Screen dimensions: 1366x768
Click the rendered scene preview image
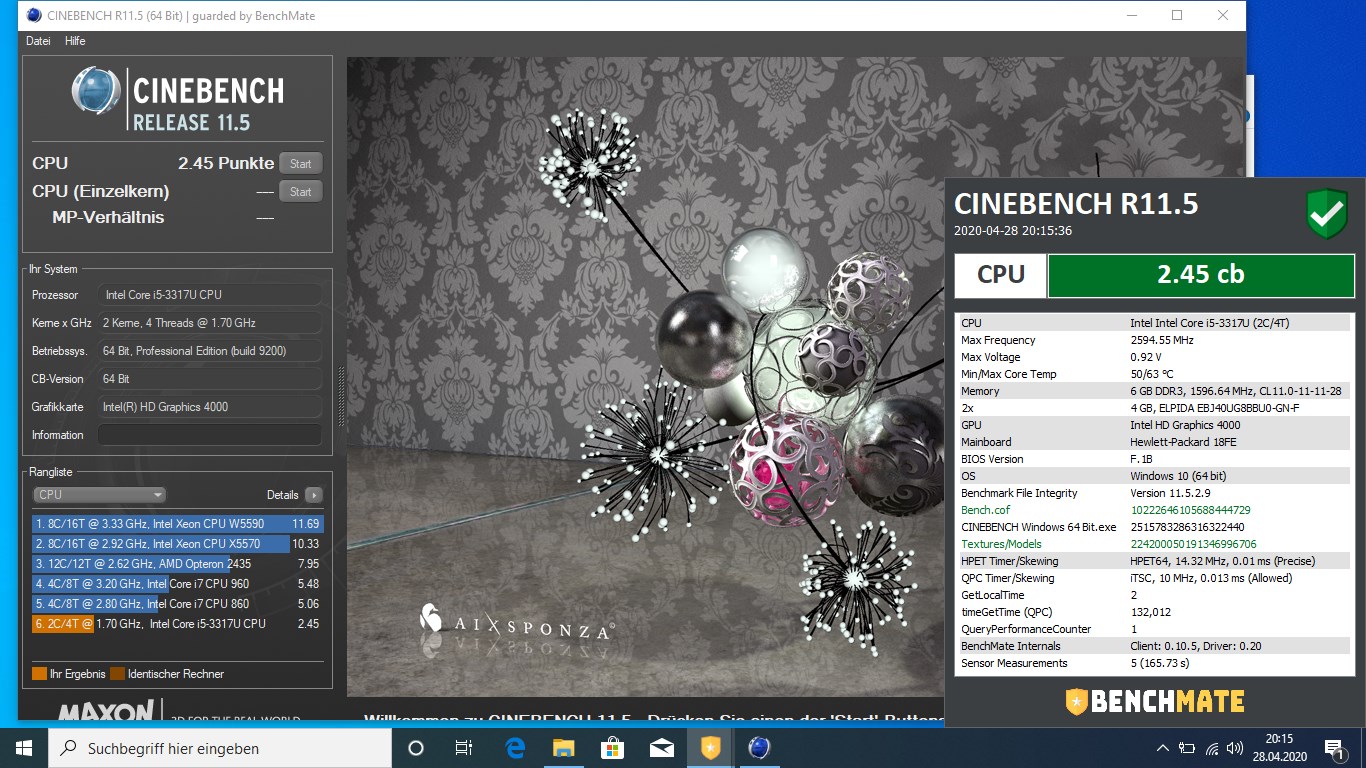[645, 377]
